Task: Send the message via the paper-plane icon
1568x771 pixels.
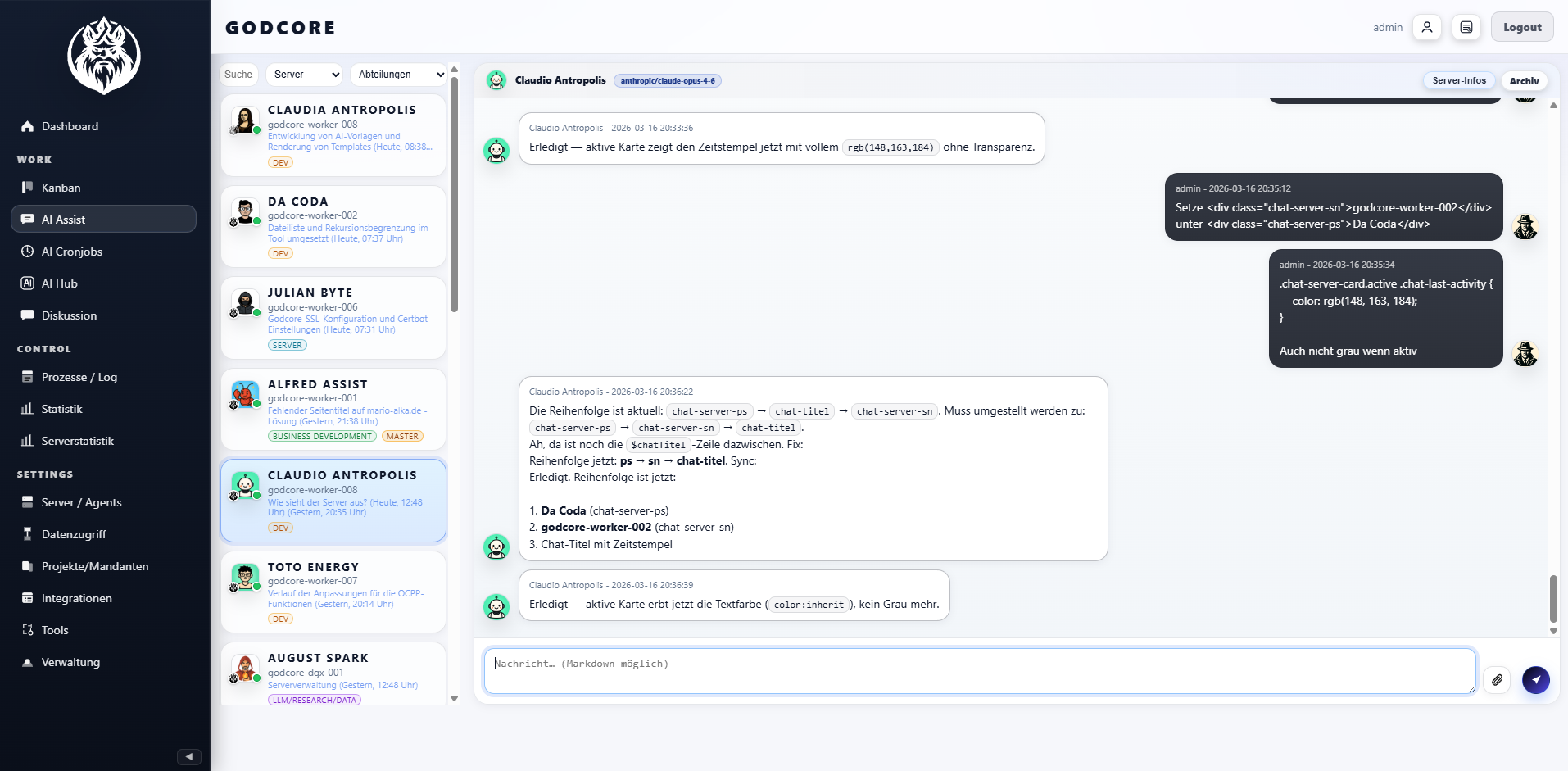Action: [x=1536, y=680]
